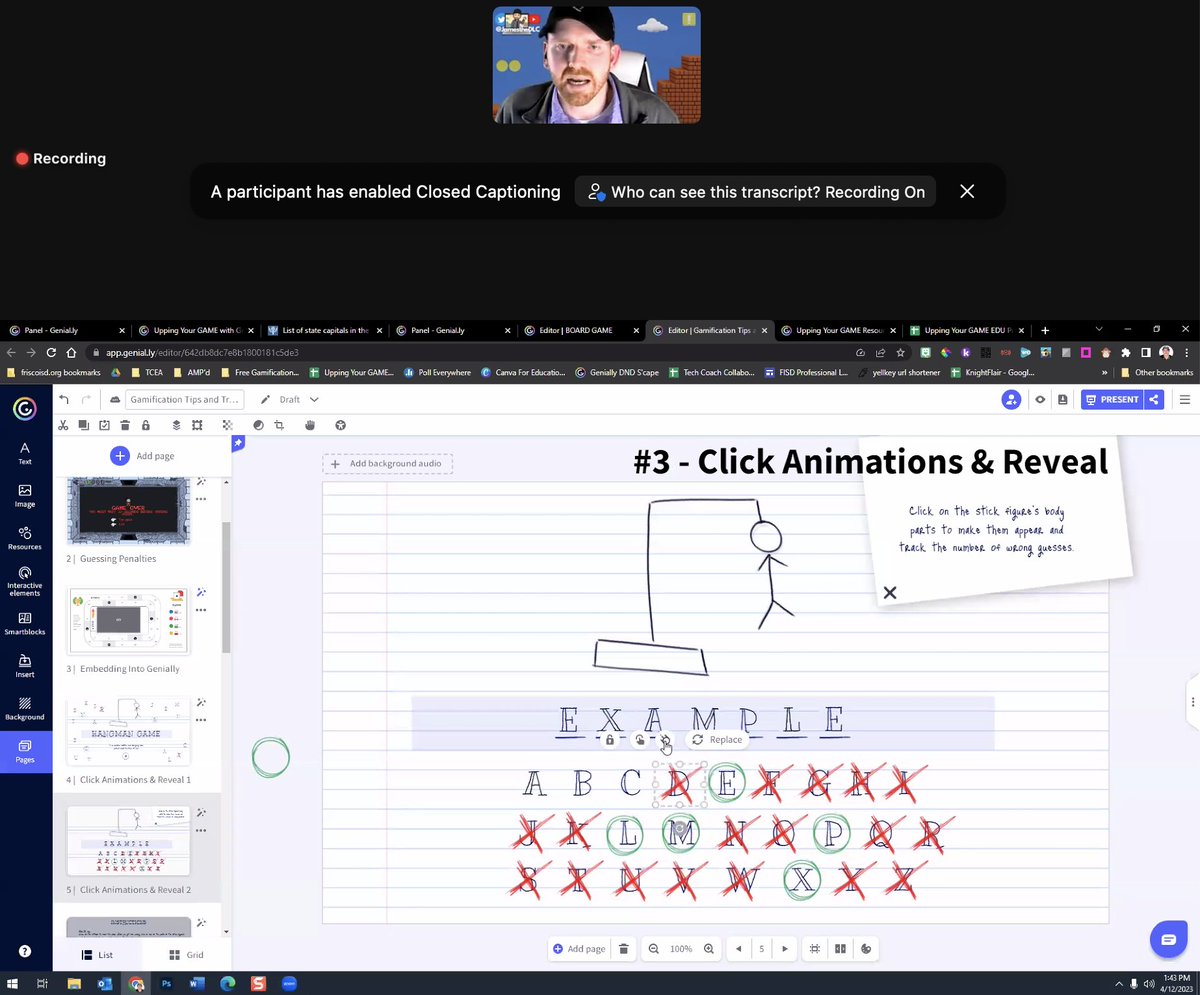Click Add background audio

388,464
